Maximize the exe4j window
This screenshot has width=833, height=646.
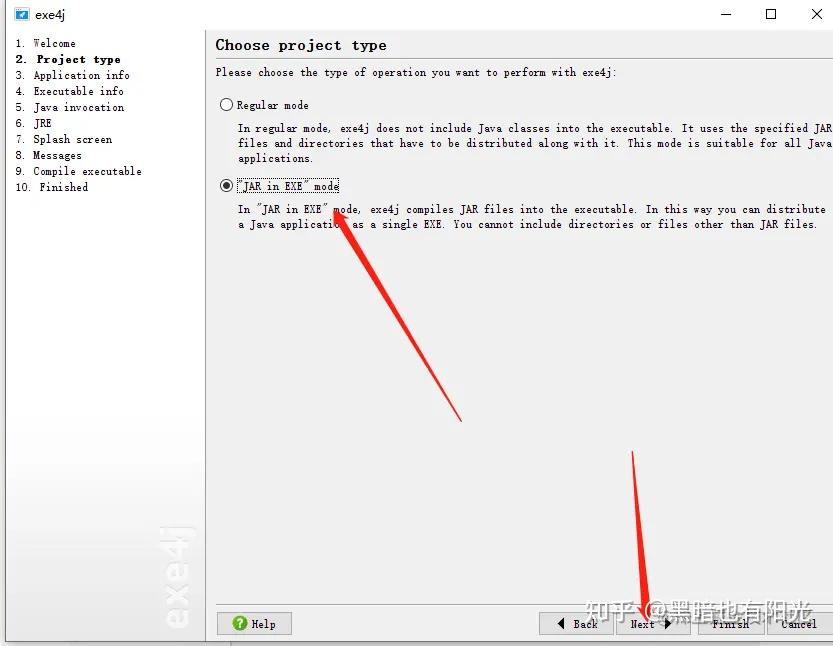[x=771, y=14]
